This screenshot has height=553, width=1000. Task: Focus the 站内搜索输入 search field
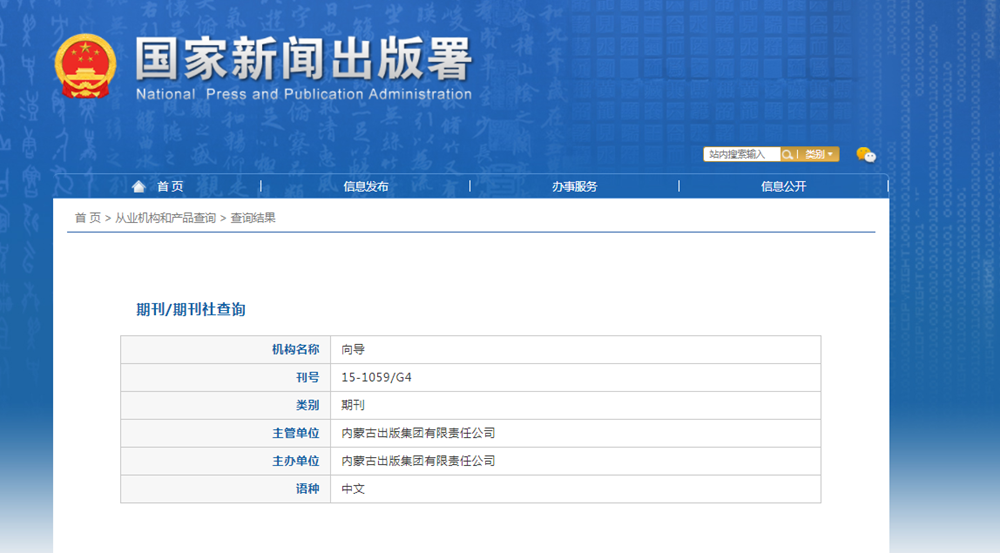coord(741,154)
